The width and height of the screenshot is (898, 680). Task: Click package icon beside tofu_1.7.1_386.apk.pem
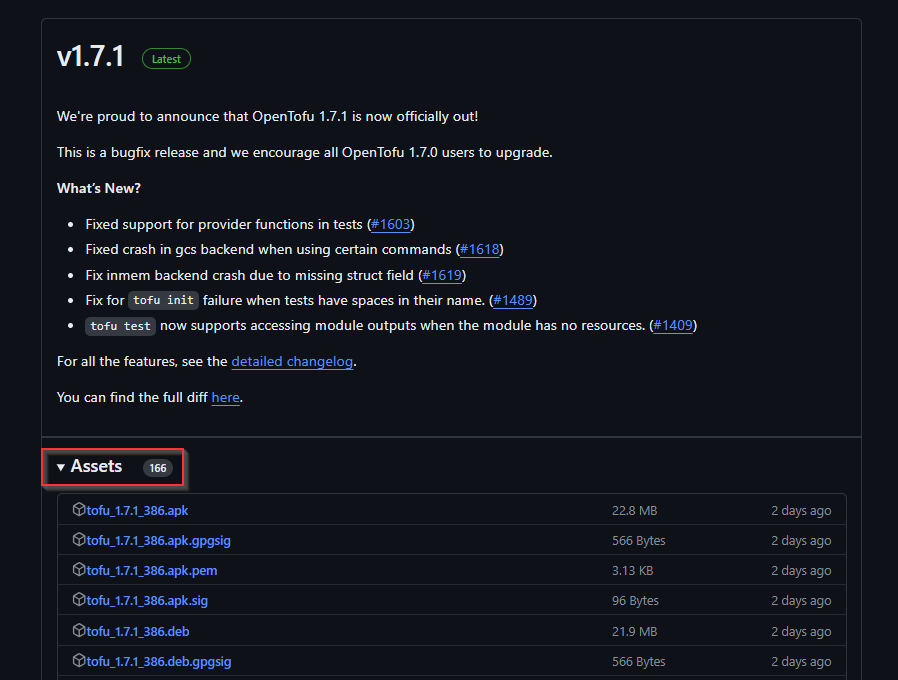coord(79,569)
